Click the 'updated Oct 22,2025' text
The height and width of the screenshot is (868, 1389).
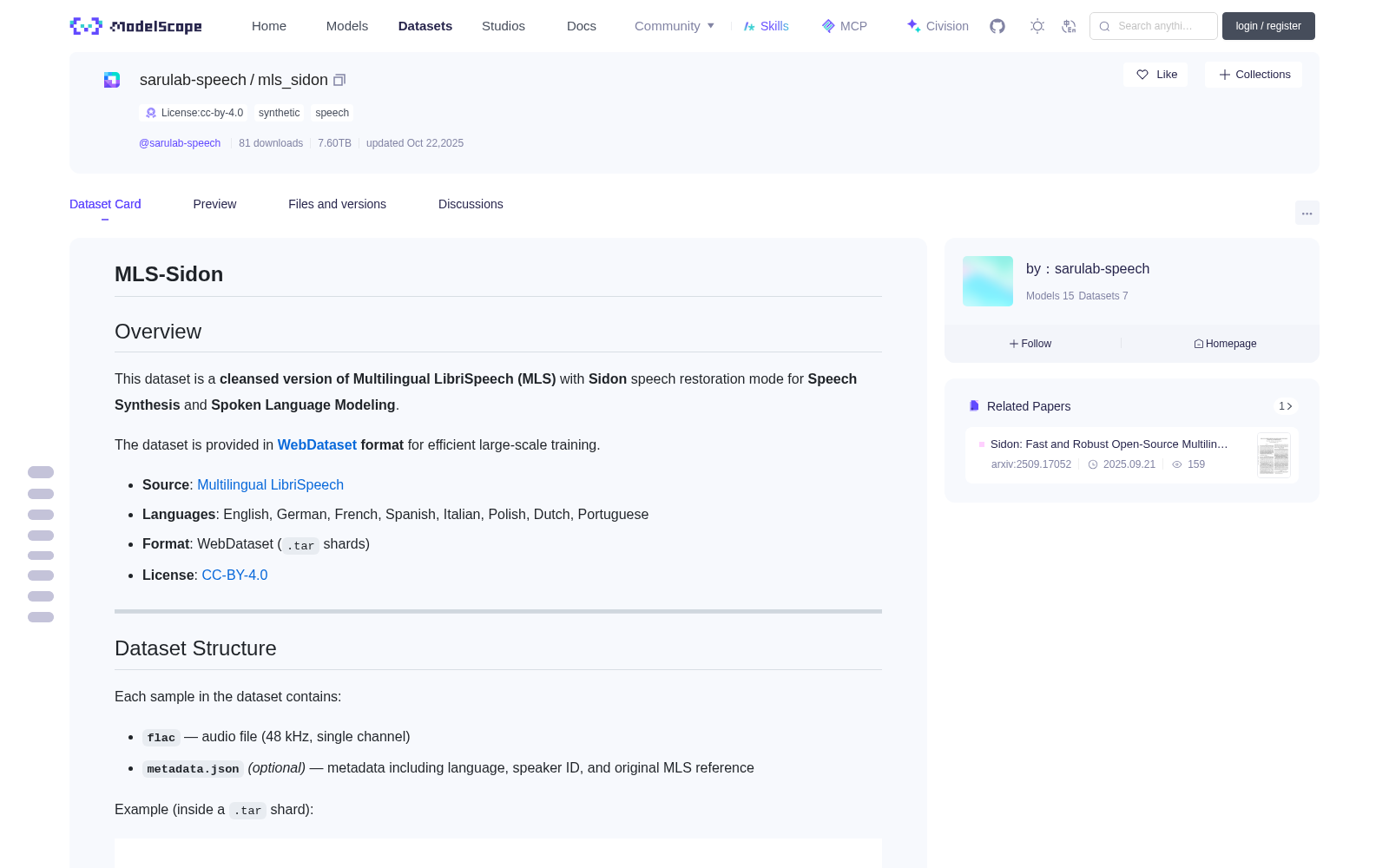click(x=415, y=143)
